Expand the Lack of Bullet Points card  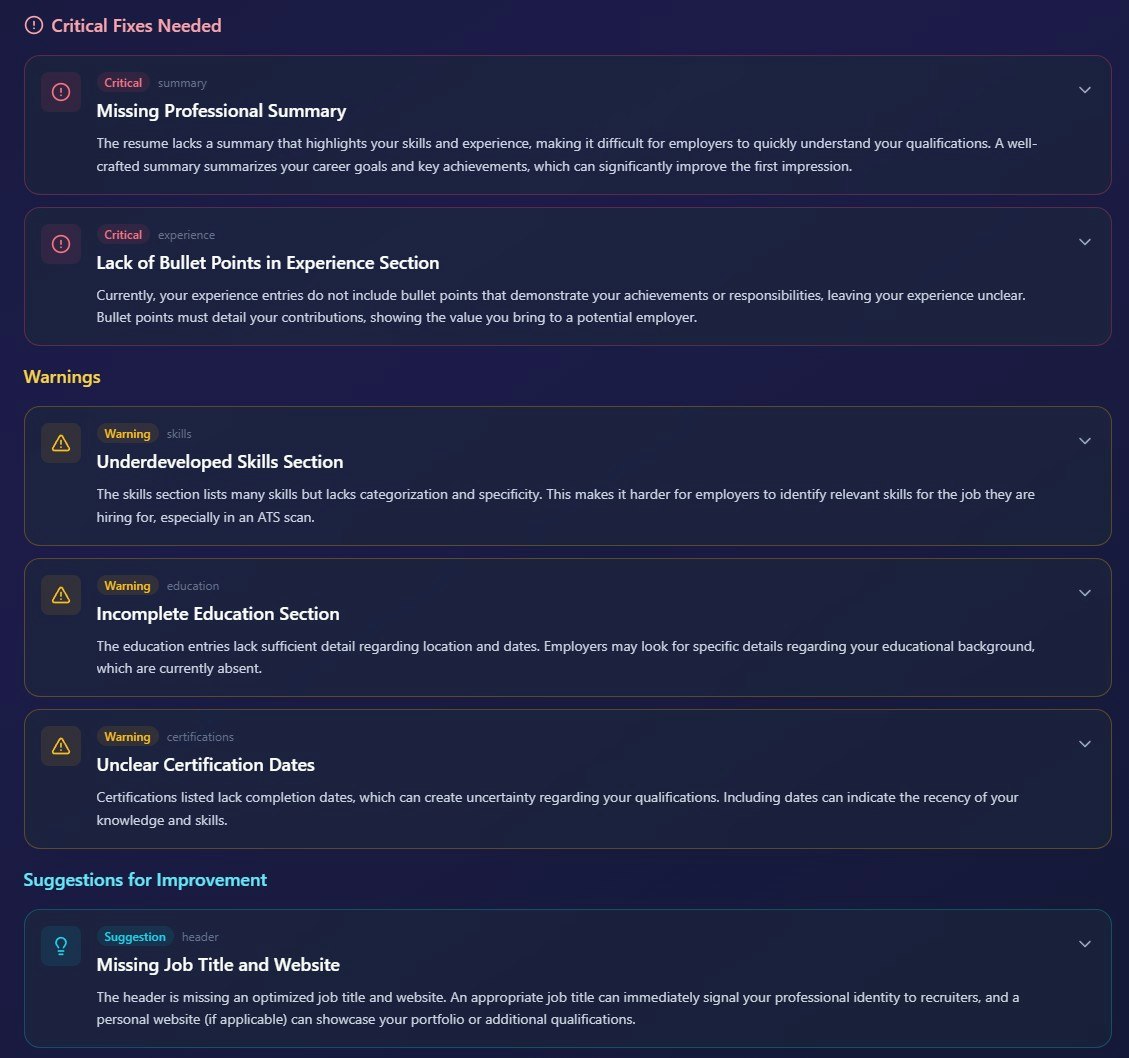(1084, 241)
